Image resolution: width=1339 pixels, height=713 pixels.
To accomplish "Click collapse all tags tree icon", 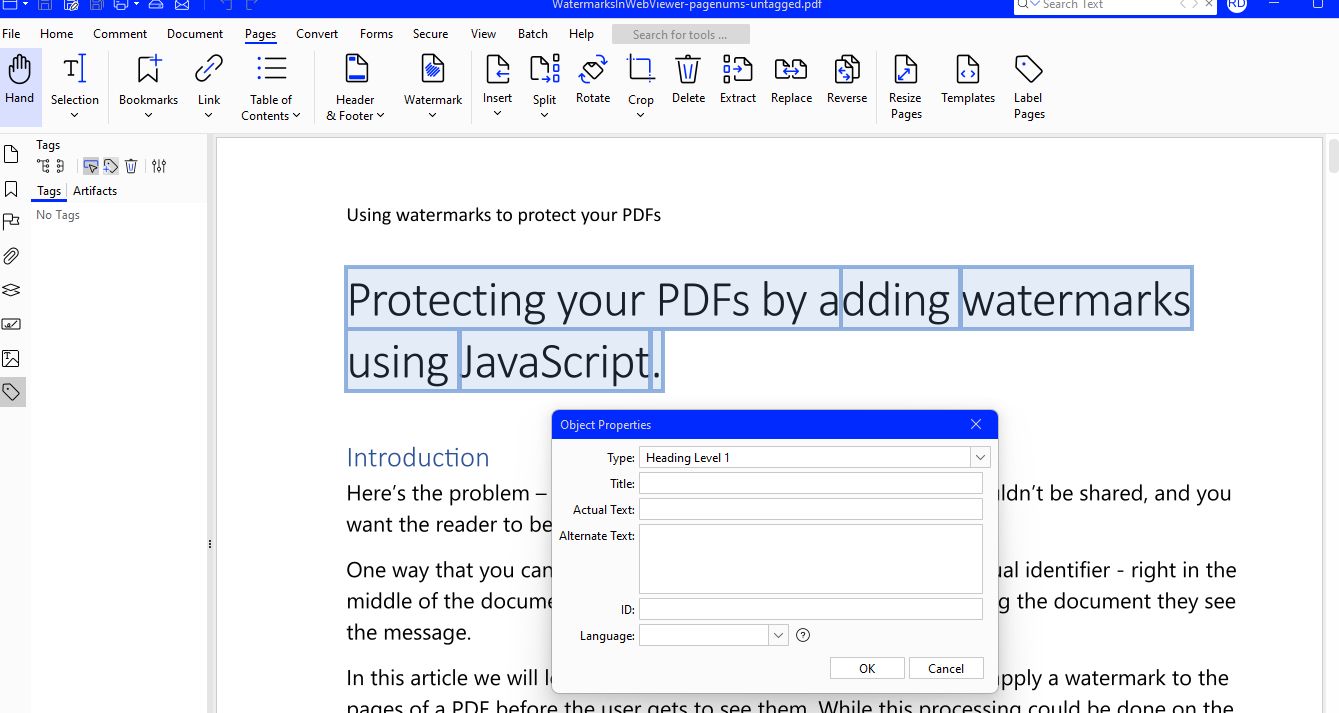I will coord(60,166).
